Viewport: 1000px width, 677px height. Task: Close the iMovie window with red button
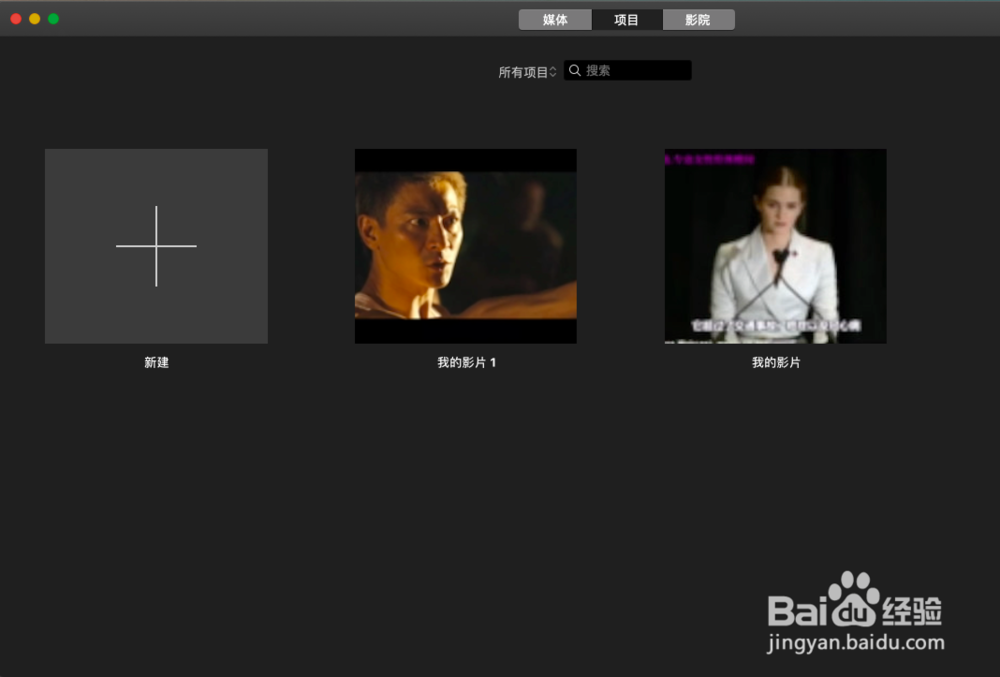click(16, 19)
